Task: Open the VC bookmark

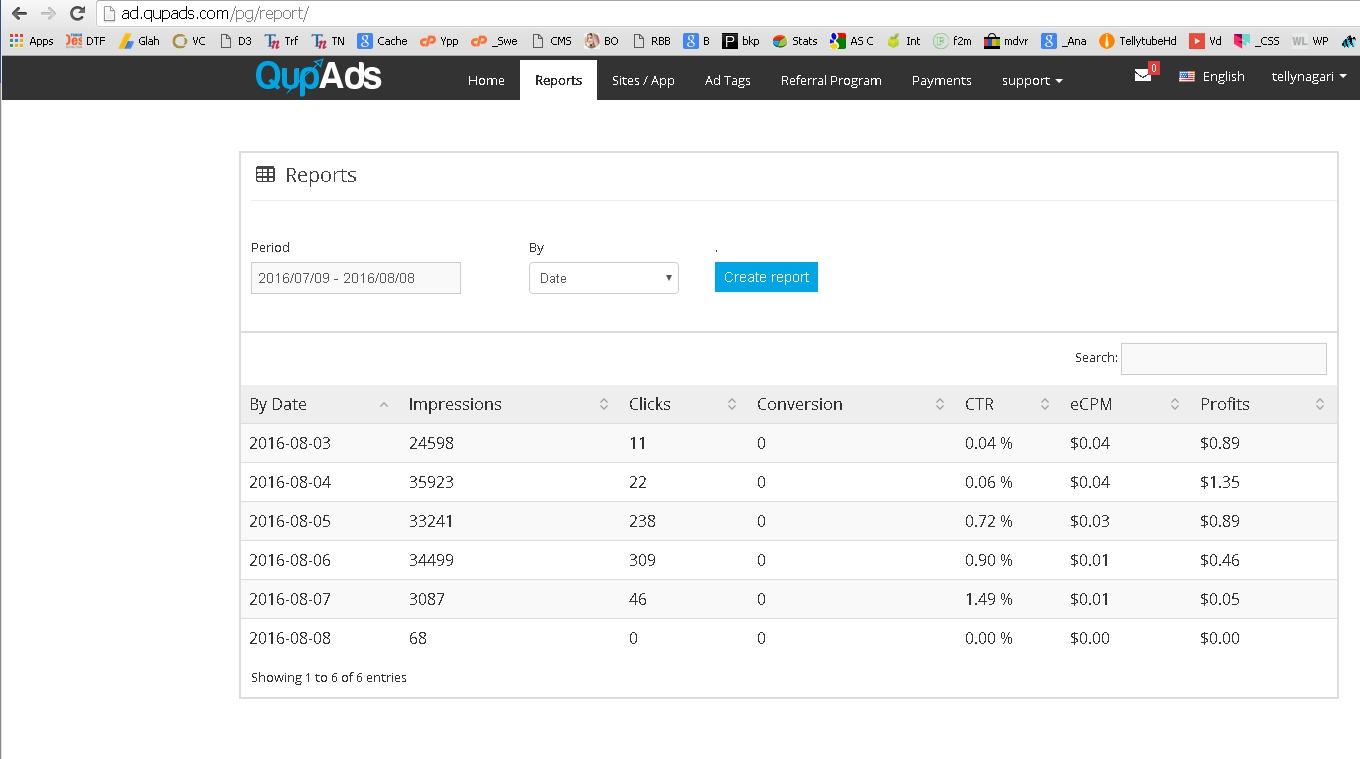Action: [x=189, y=41]
